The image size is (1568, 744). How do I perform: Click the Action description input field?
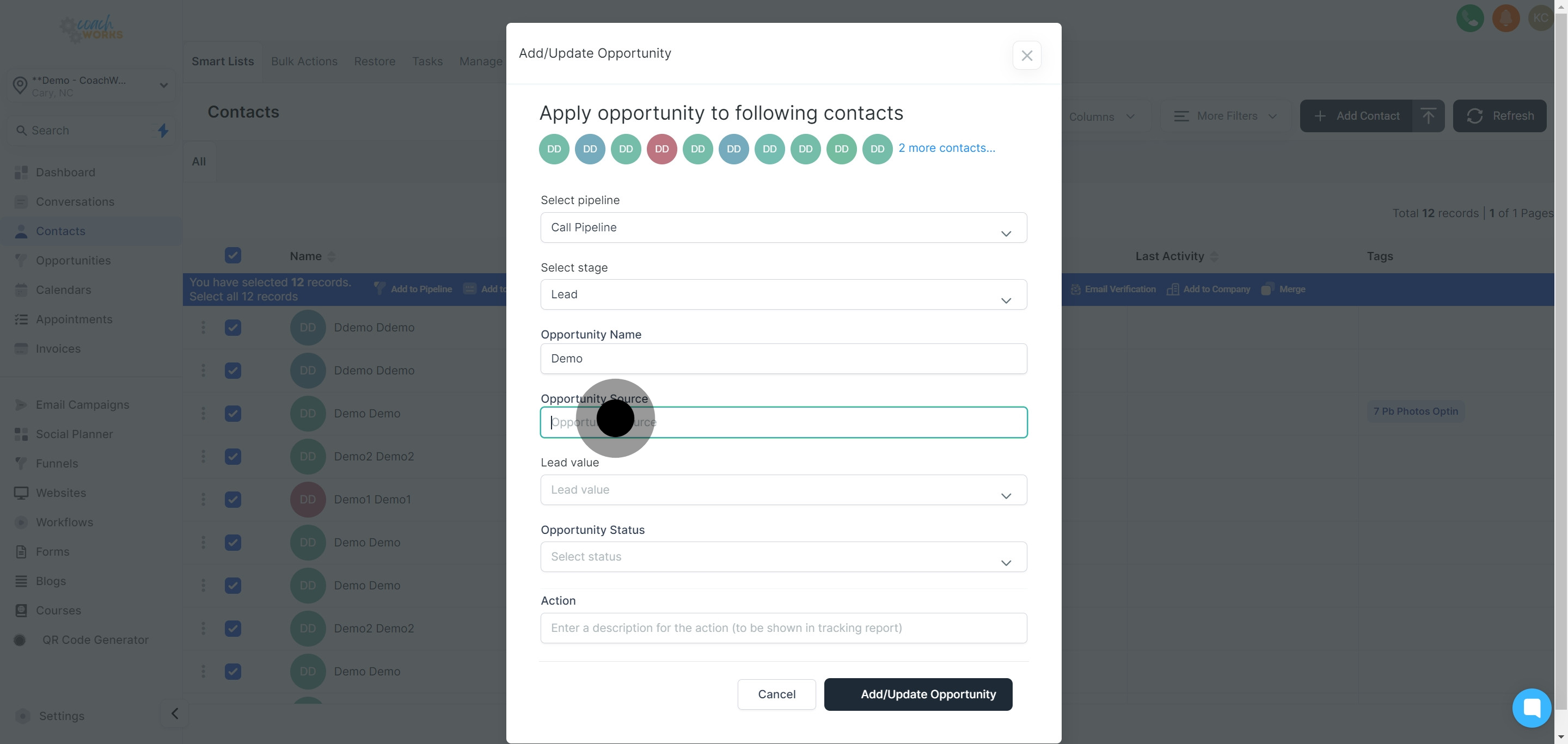tap(783, 628)
